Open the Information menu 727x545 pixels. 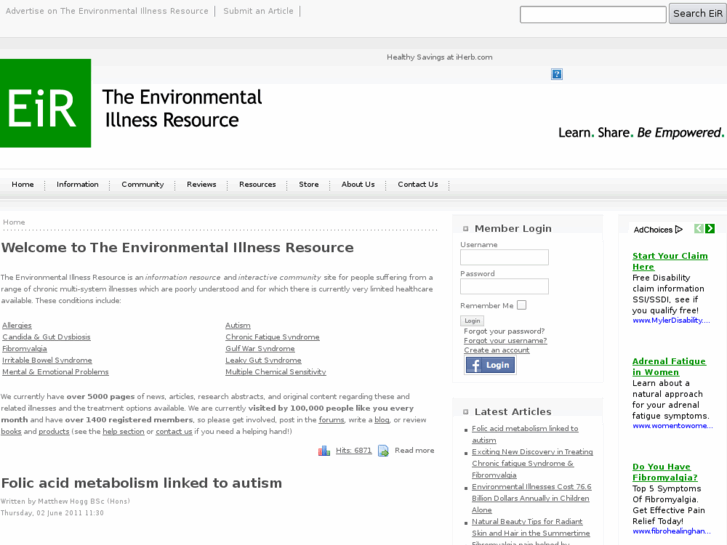77,184
